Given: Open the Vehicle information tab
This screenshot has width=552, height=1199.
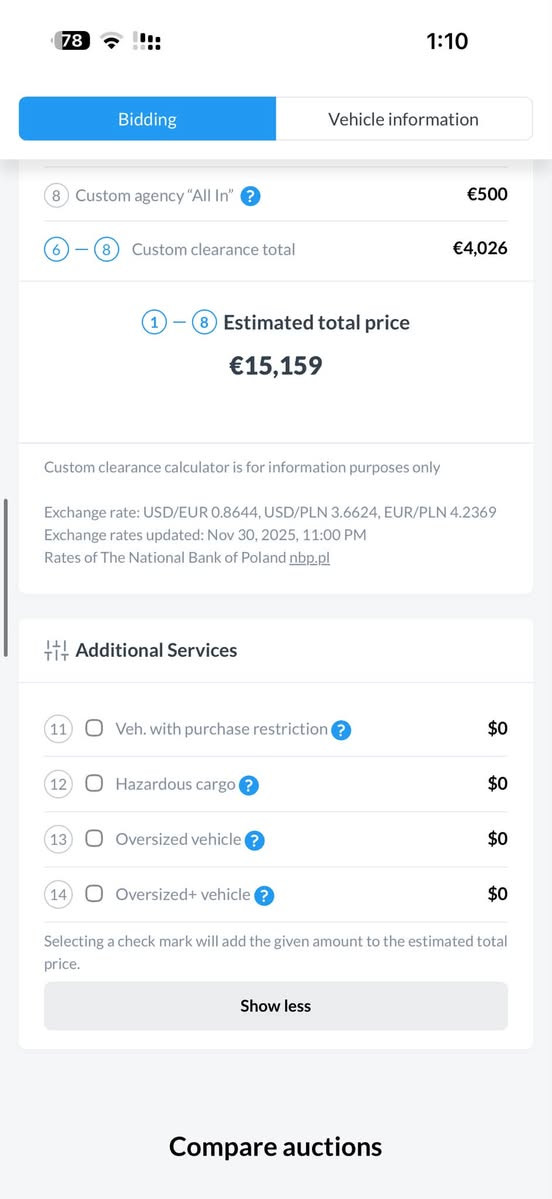Looking at the screenshot, I should click(404, 119).
